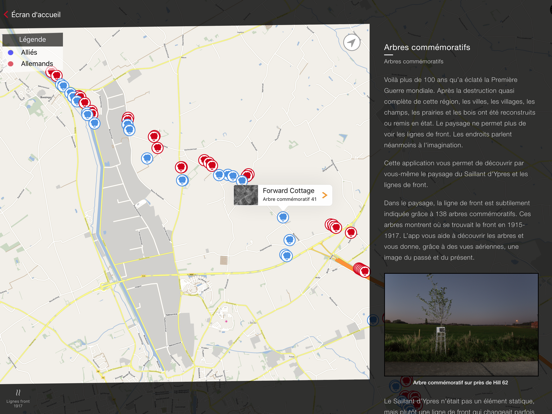Select the Forward Cottage callout title
This screenshot has height=414, width=552.
coord(288,190)
